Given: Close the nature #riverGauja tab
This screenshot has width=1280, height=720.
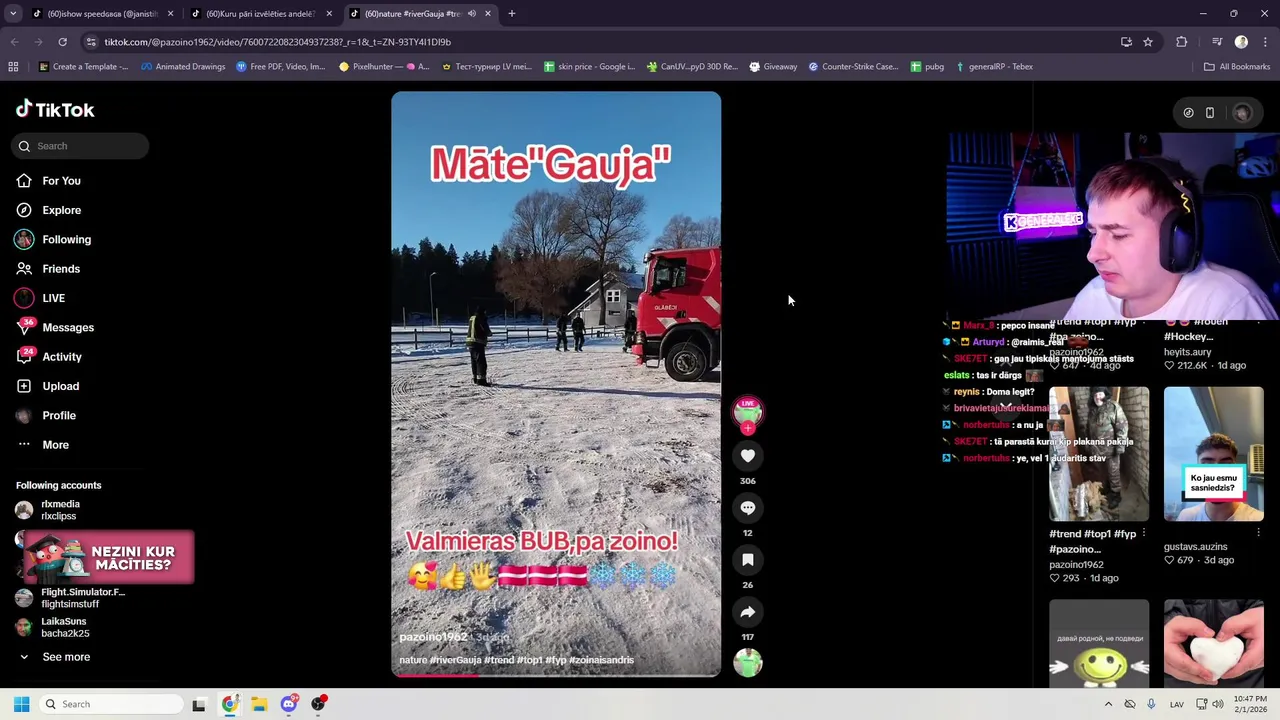Looking at the screenshot, I should (x=488, y=14).
